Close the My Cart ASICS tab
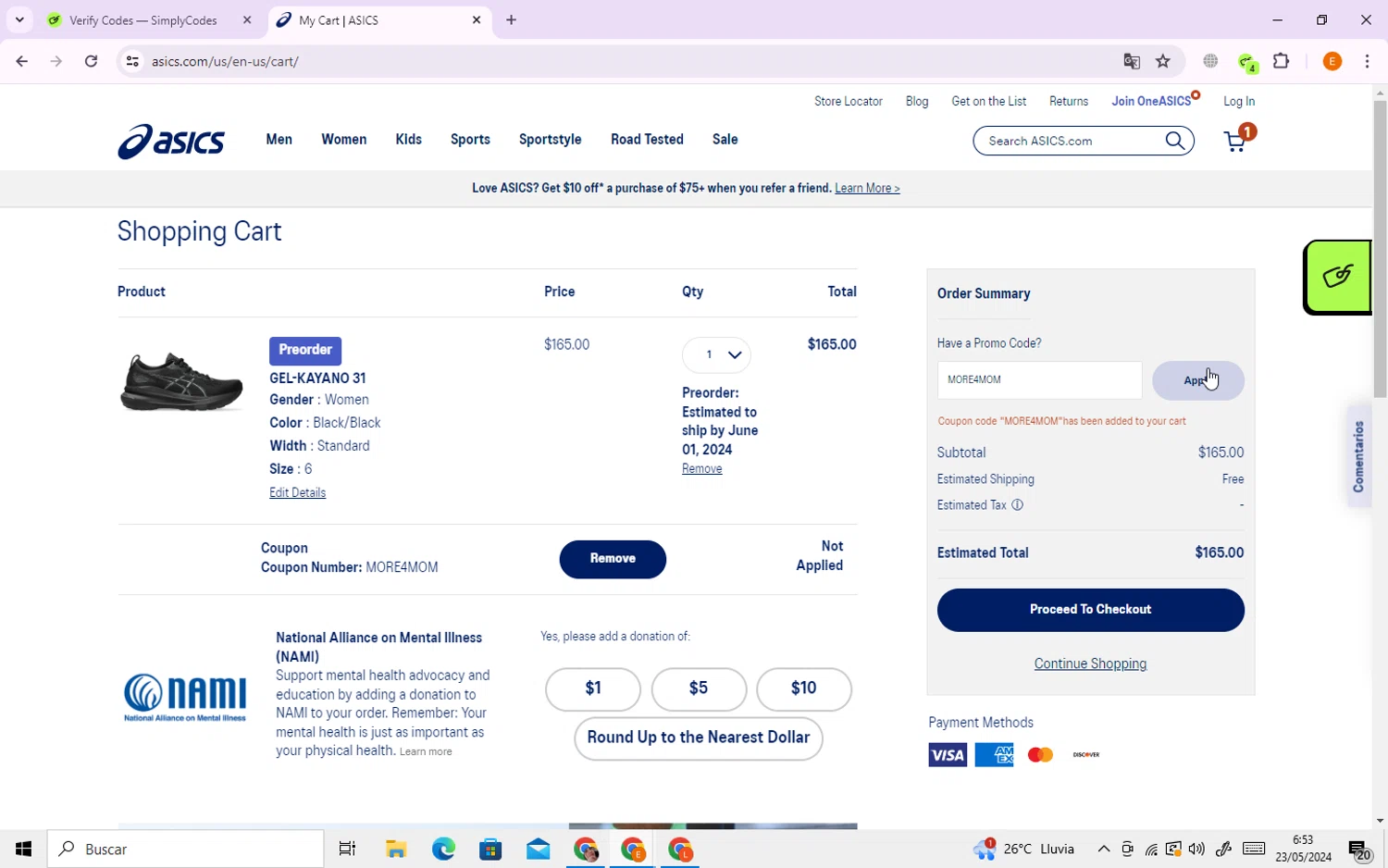Screen dimensions: 1388x868 pyautogui.click(x=477, y=19)
